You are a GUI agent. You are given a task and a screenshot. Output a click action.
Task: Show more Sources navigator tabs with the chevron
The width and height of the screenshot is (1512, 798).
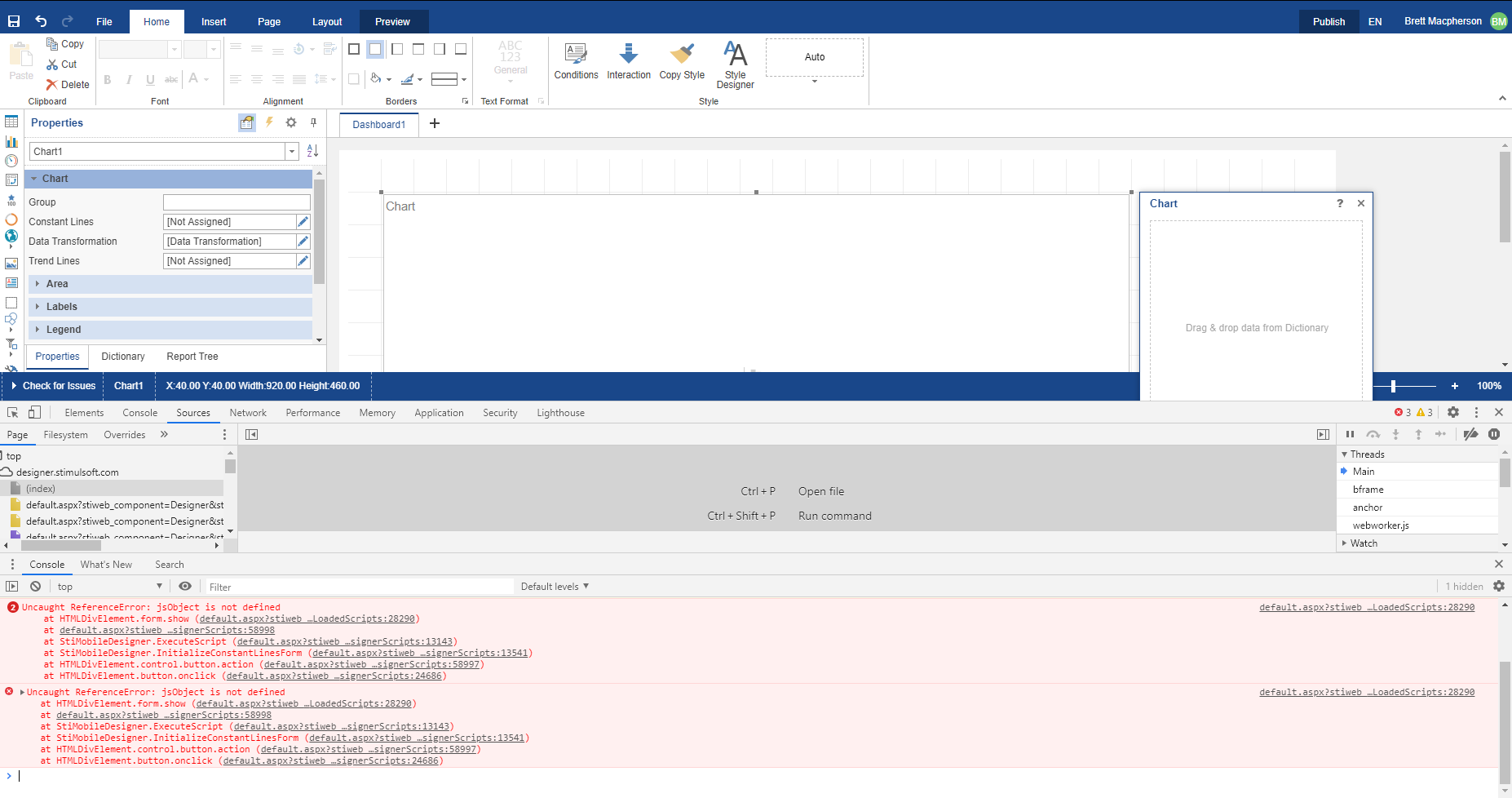pos(164,435)
